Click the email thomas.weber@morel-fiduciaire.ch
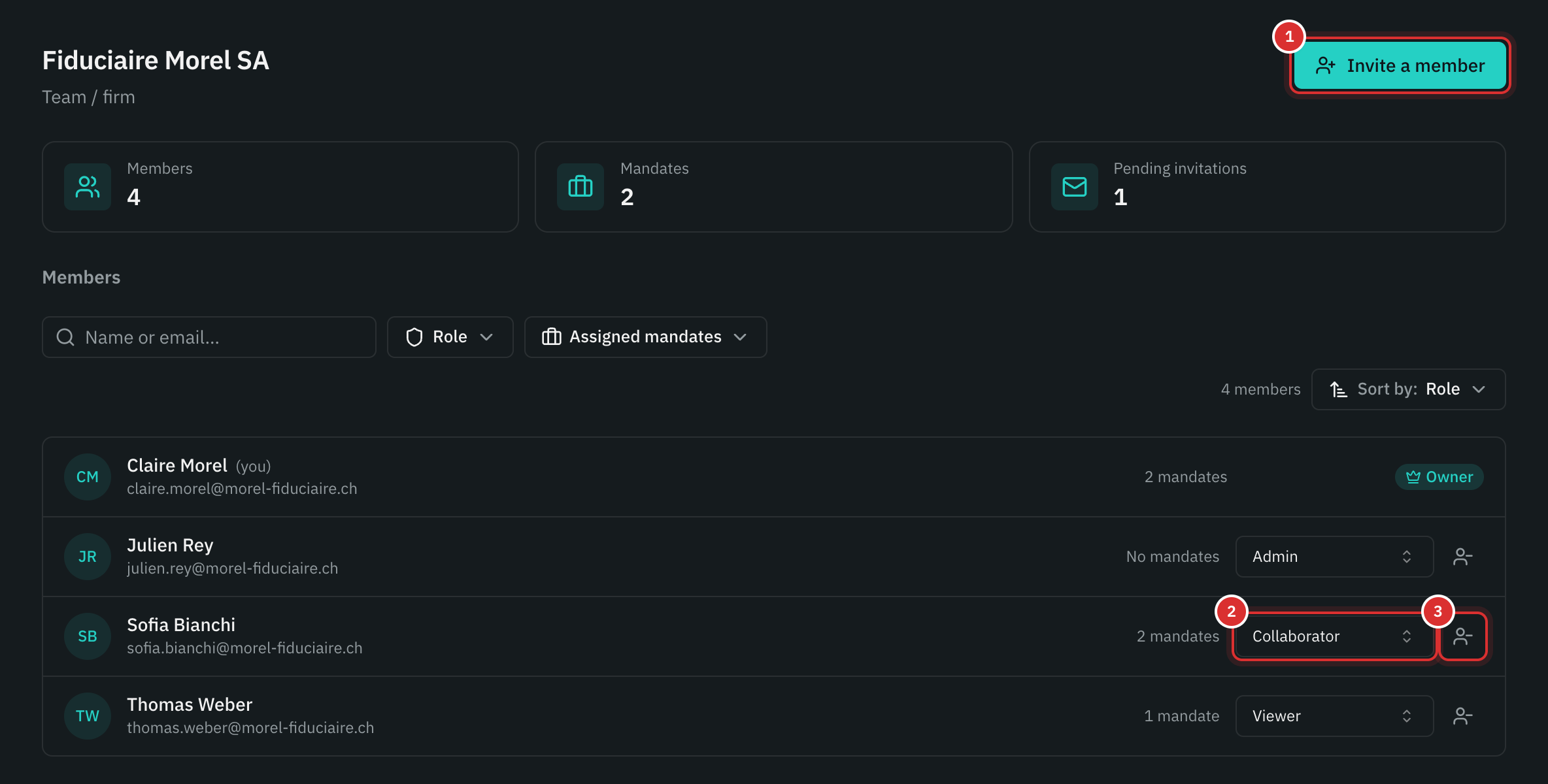The width and height of the screenshot is (1548, 784). pos(250,728)
